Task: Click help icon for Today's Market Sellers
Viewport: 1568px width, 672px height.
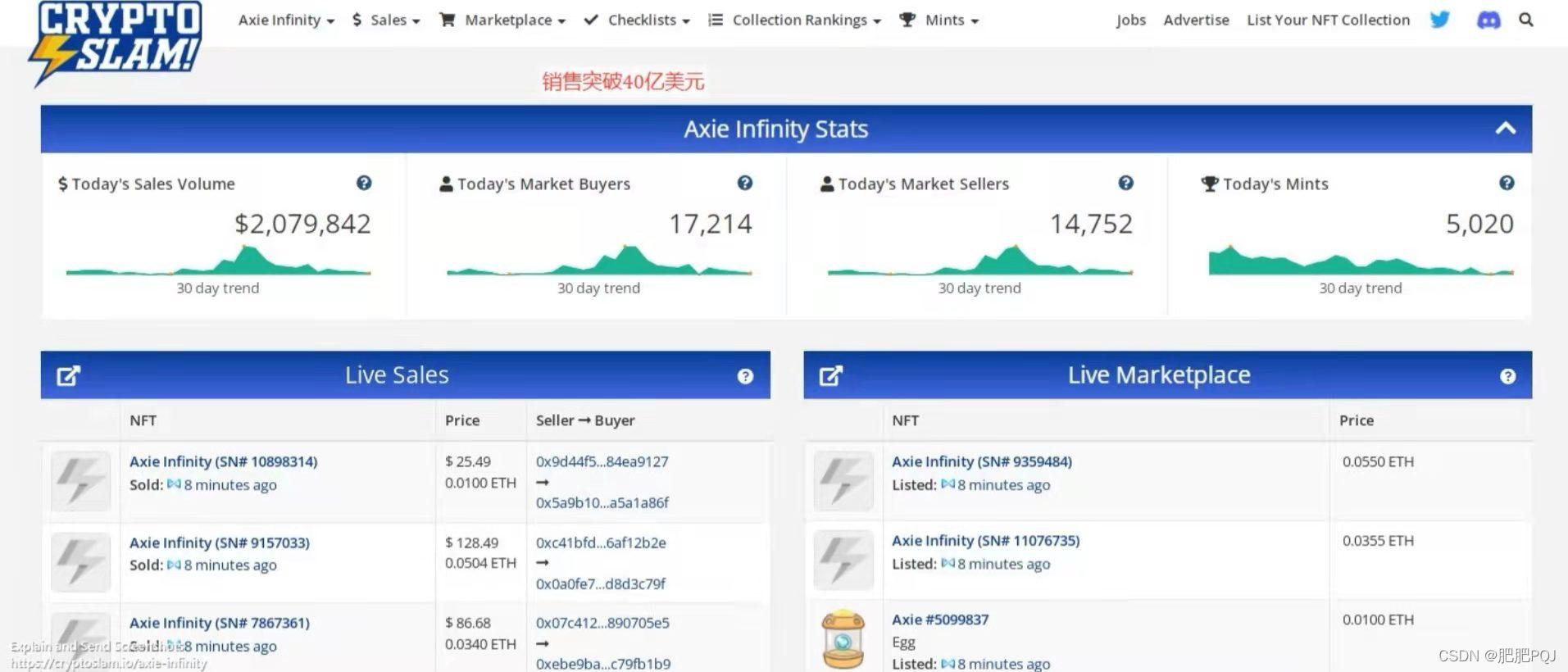Action: pyautogui.click(x=1125, y=184)
